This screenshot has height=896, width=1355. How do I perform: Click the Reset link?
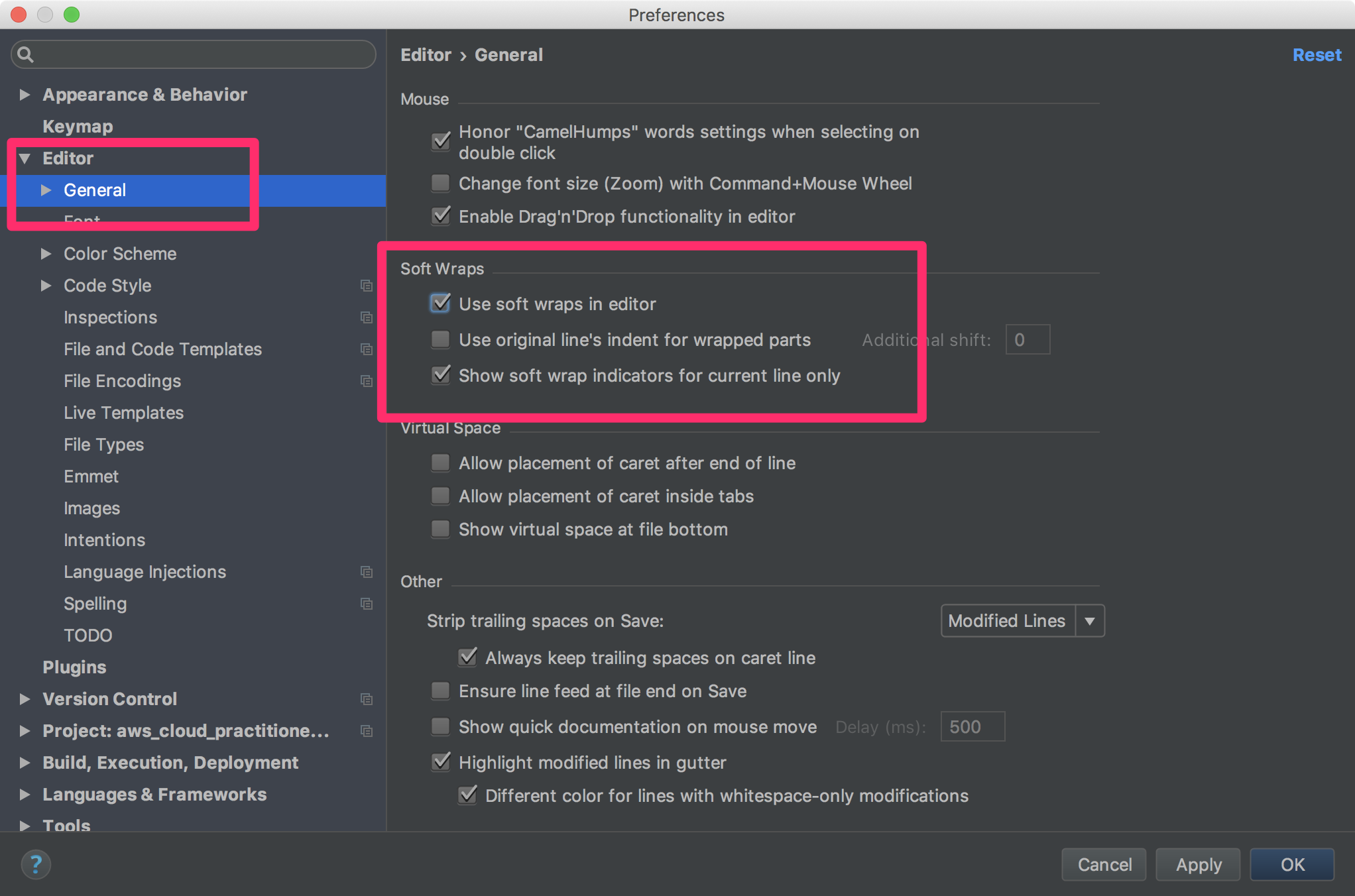pyautogui.click(x=1317, y=55)
